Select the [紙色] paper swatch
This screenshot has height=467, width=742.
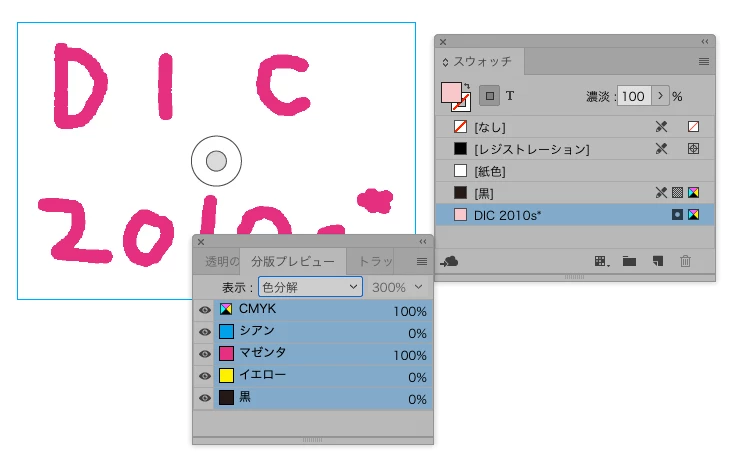pos(574,171)
